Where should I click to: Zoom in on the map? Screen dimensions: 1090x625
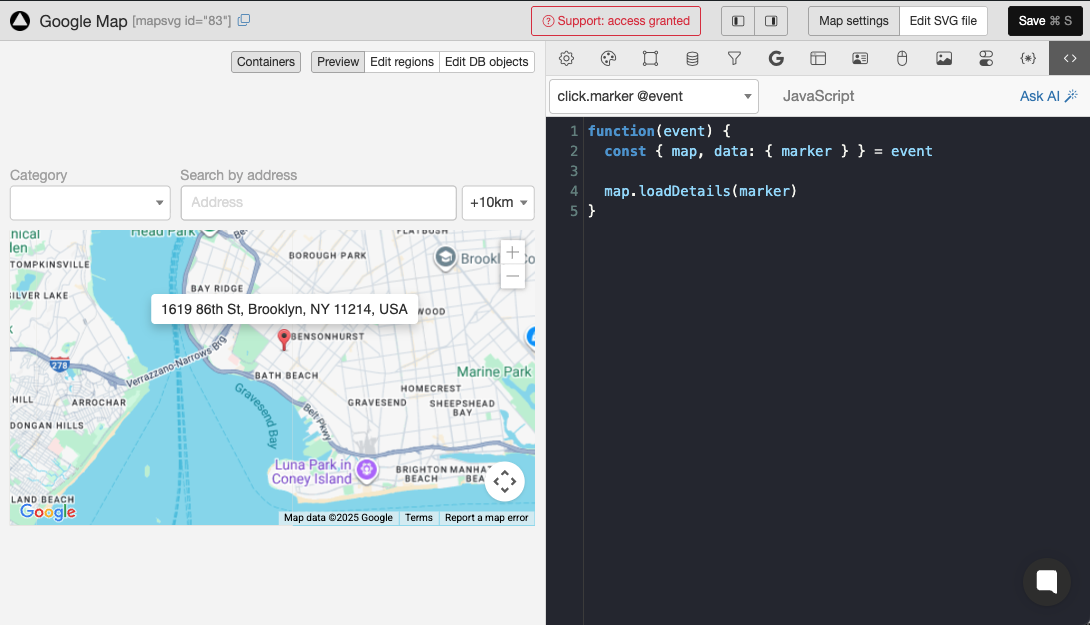tap(513, 252)
